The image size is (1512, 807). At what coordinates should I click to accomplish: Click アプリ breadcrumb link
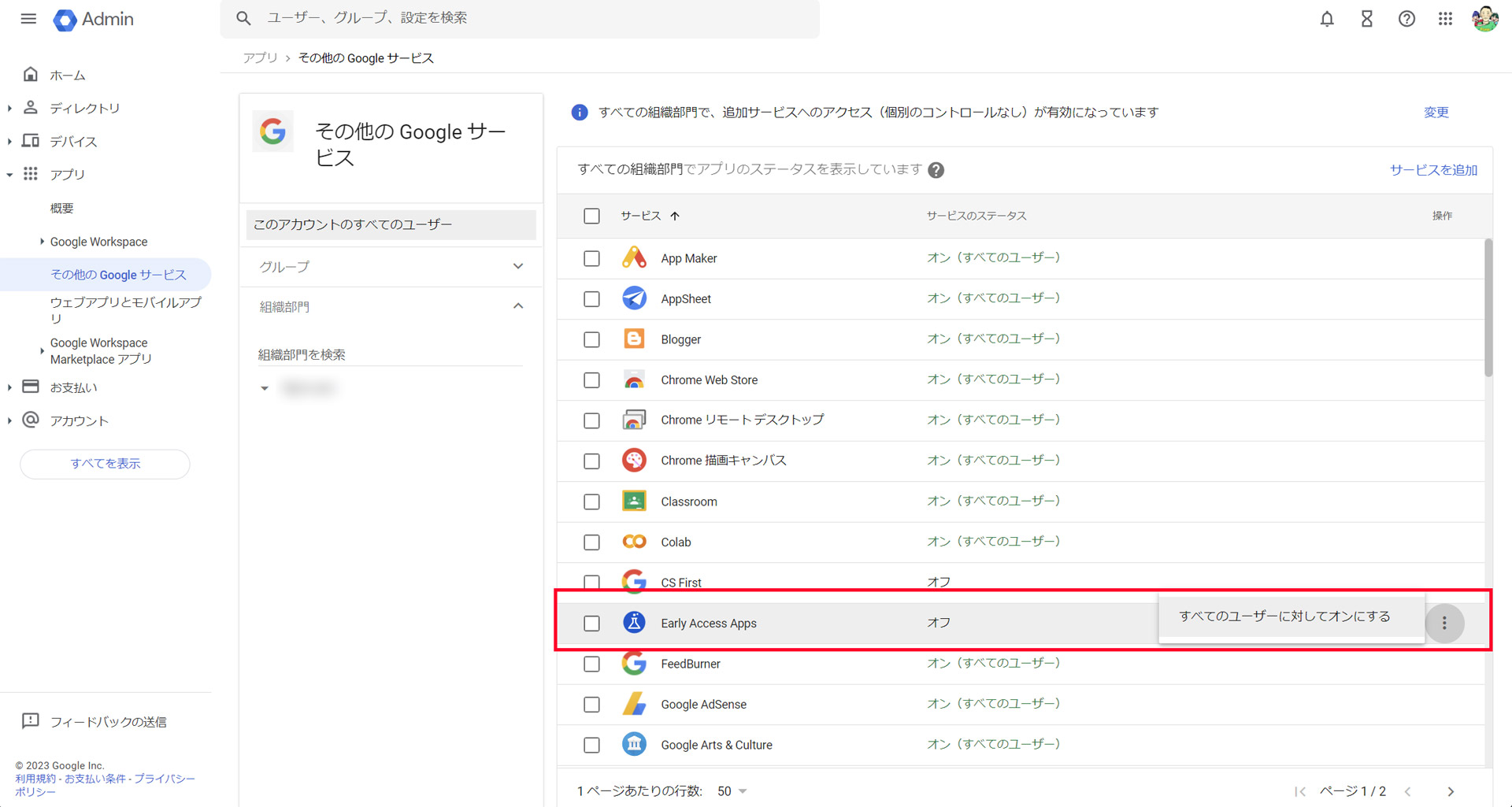pos(260,58)
